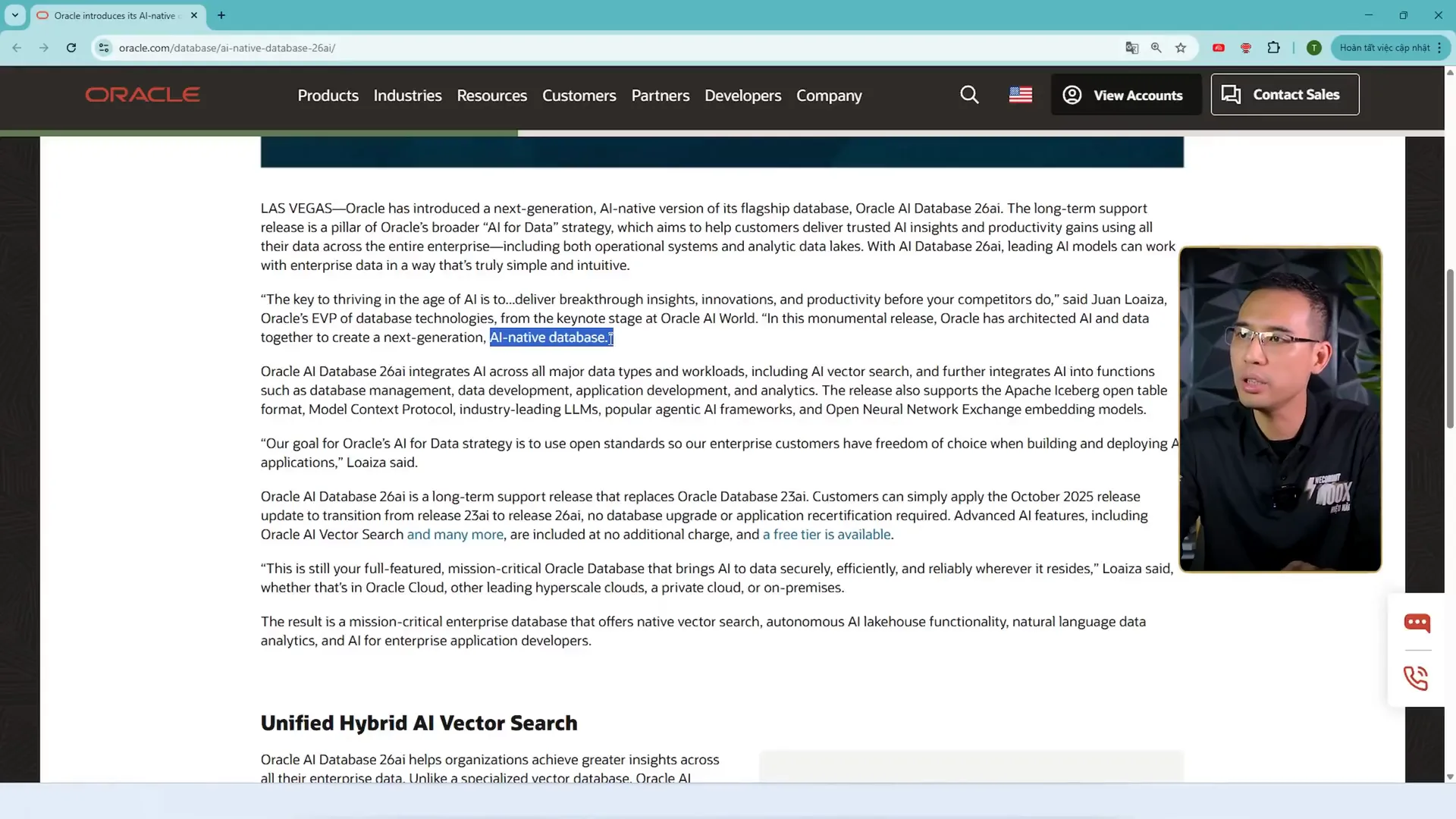The height and width of the screenshot is (819, 1456).
Task: Reload the page with refresh icon
Action: pyautogui.click(x=71, y=48)
